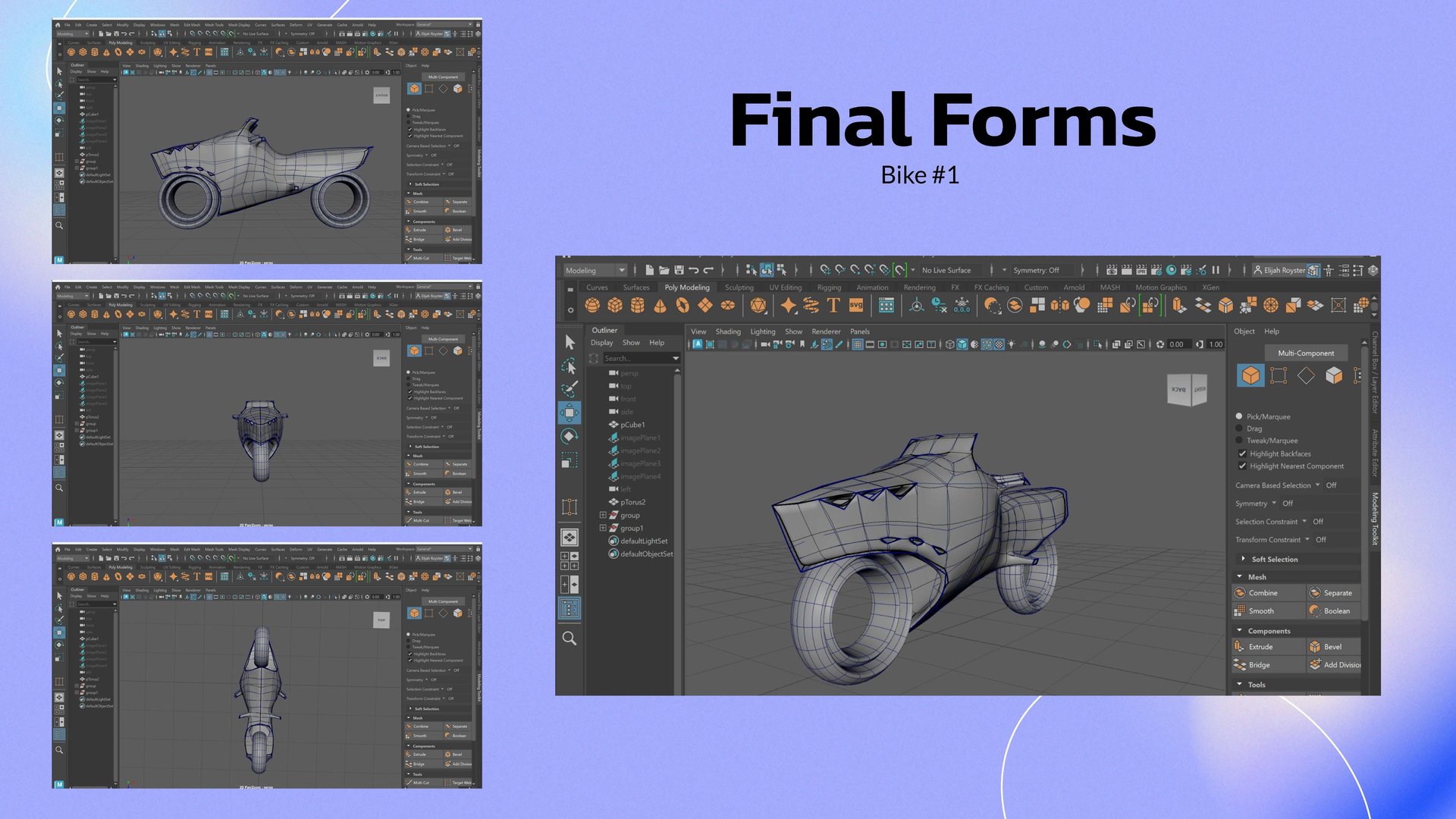The image size is (1456, 819).
Task: Click the polygon cube shelf icon
Action: click(x=615, y=305)
